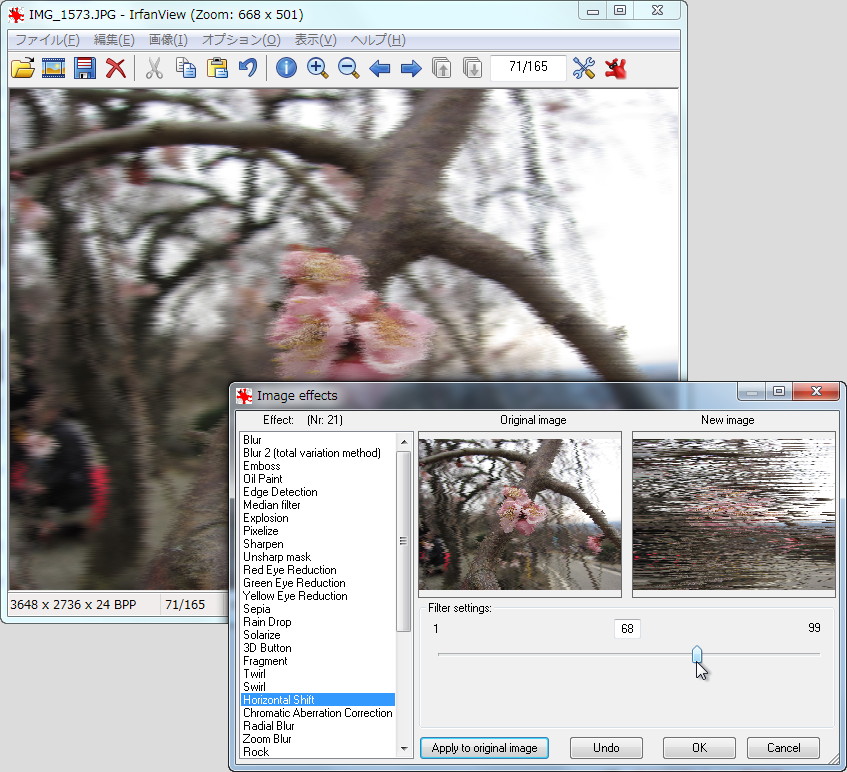Click the Undo button in dialog
Screen dimensions: 847x772
click(x=606, y=748)
